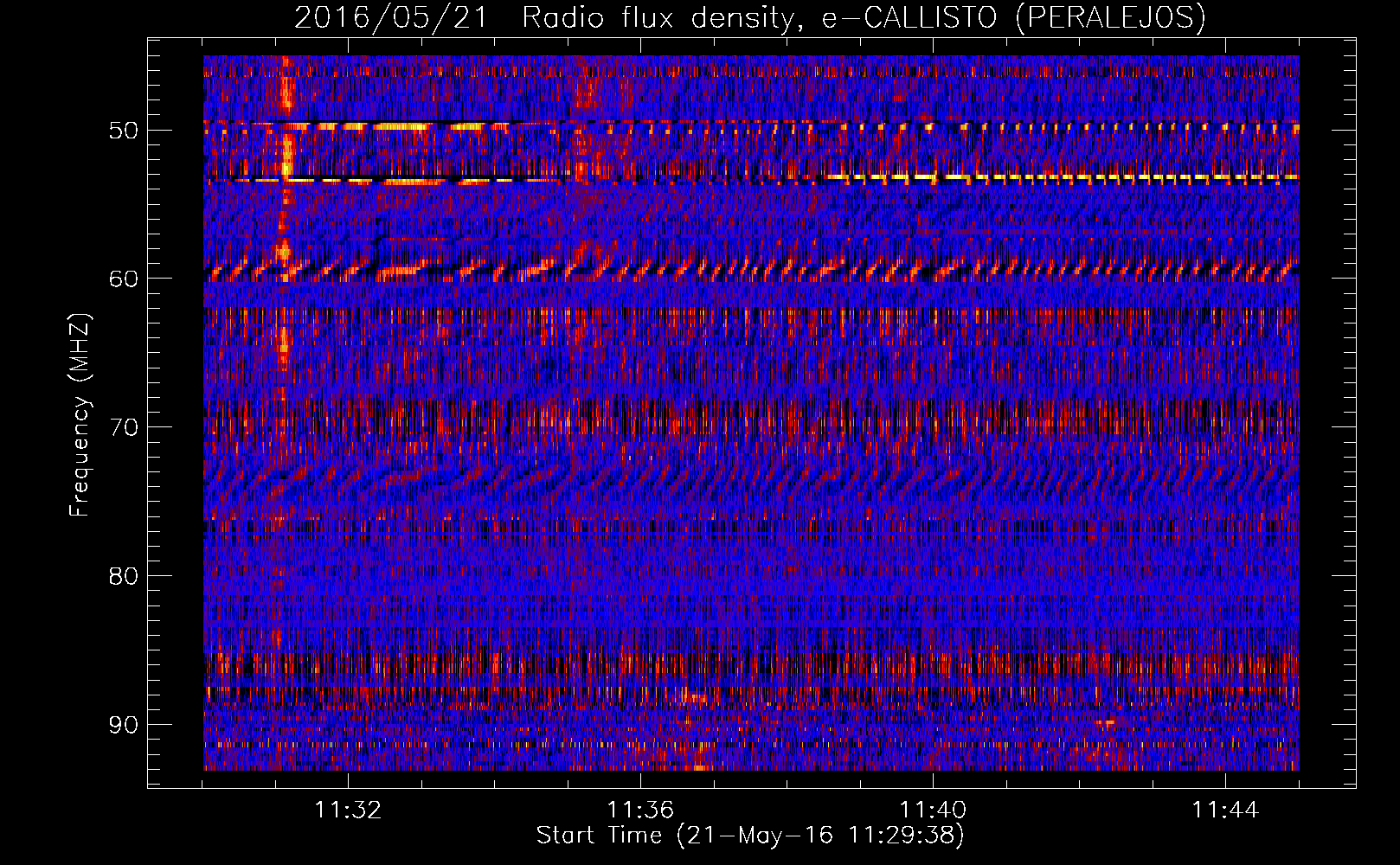
Task: Click the 11:32 time tick label
Action: [348, 810]
